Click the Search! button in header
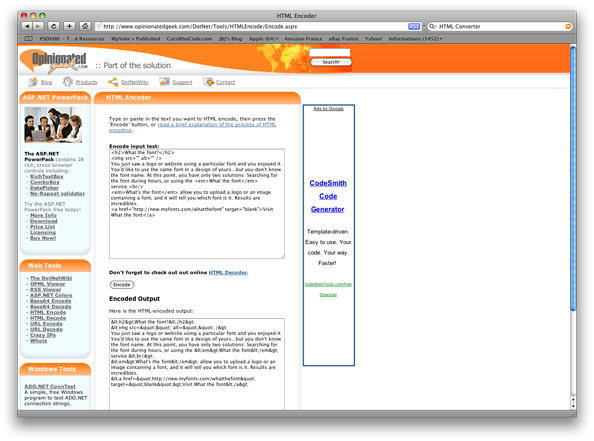 (331, 62)
